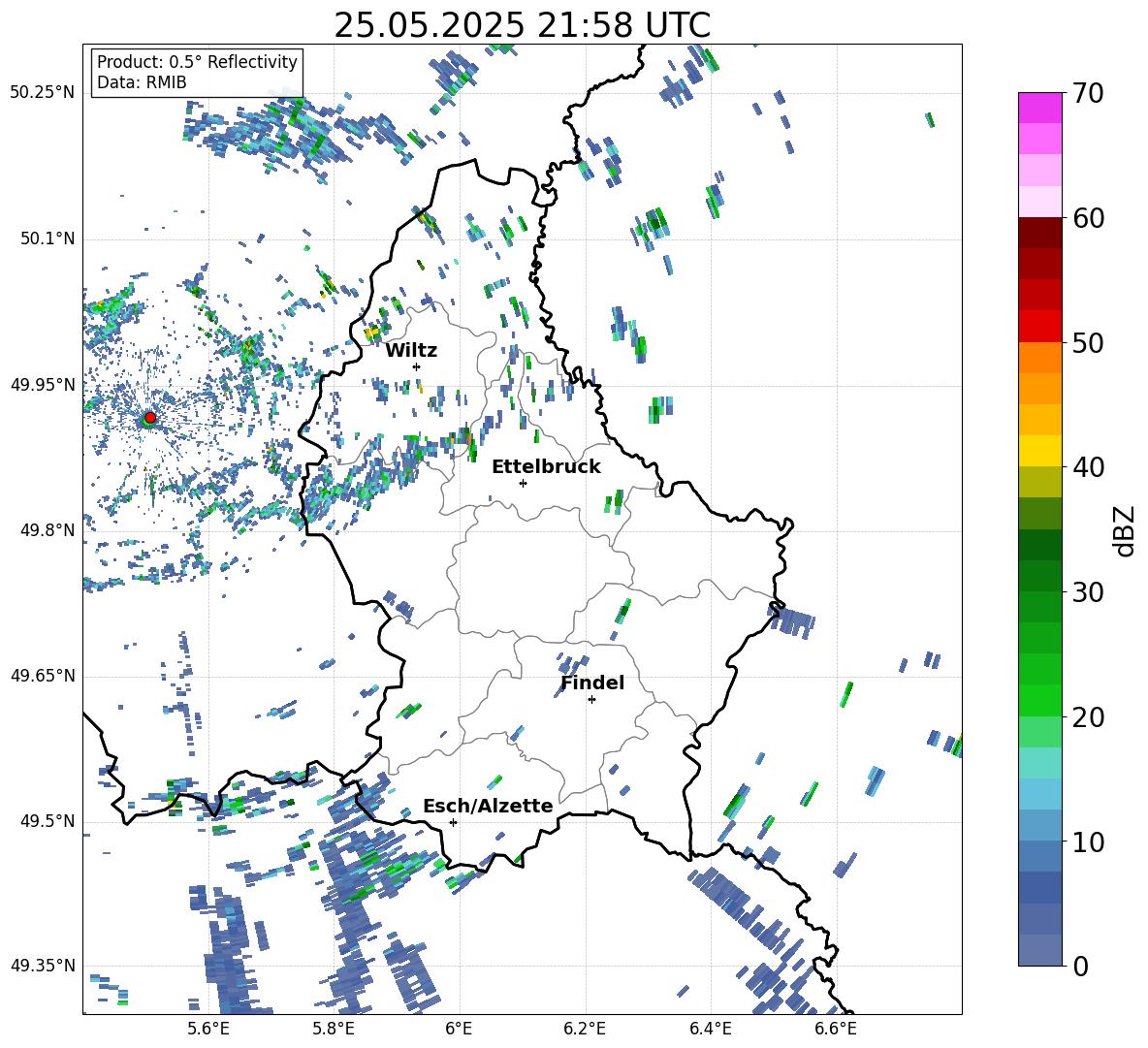
Task: Click the 0 tick on the colorbar
Action: [x=1080, y=966]
